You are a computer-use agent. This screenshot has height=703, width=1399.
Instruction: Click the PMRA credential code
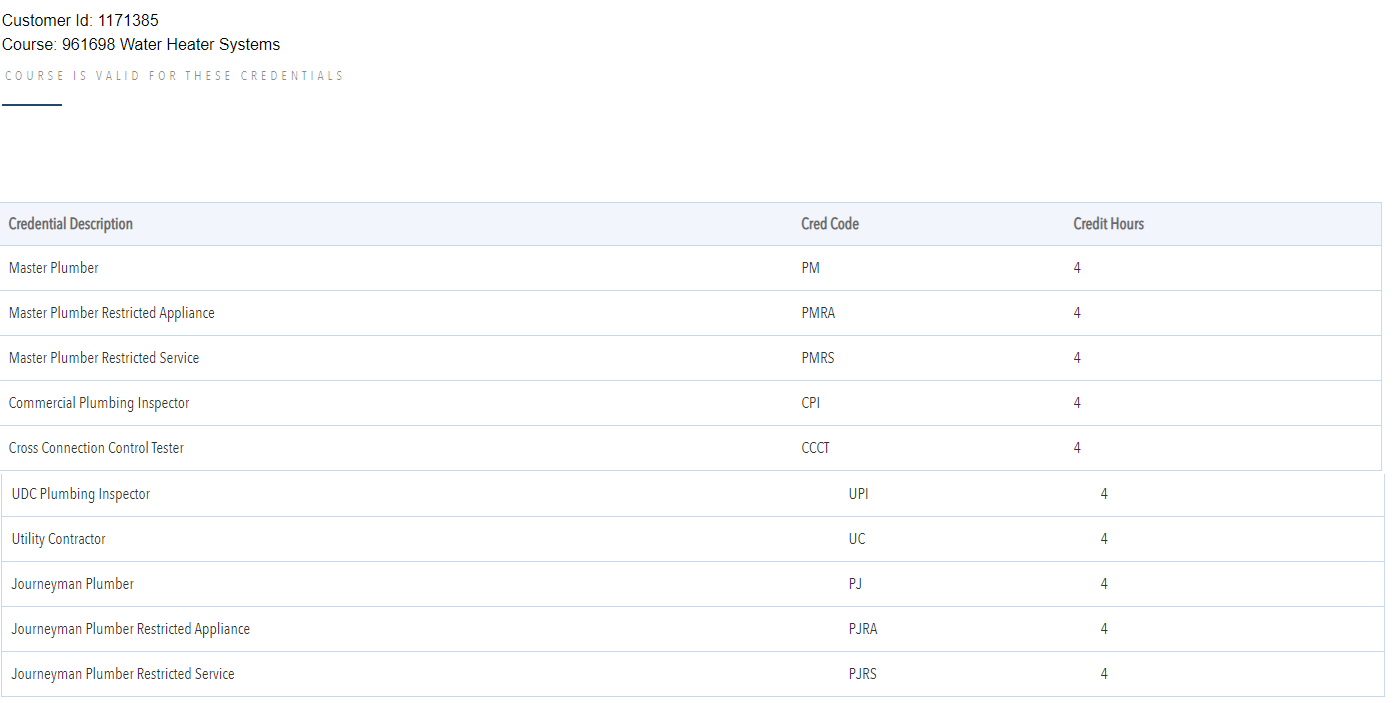click(817, 313)
